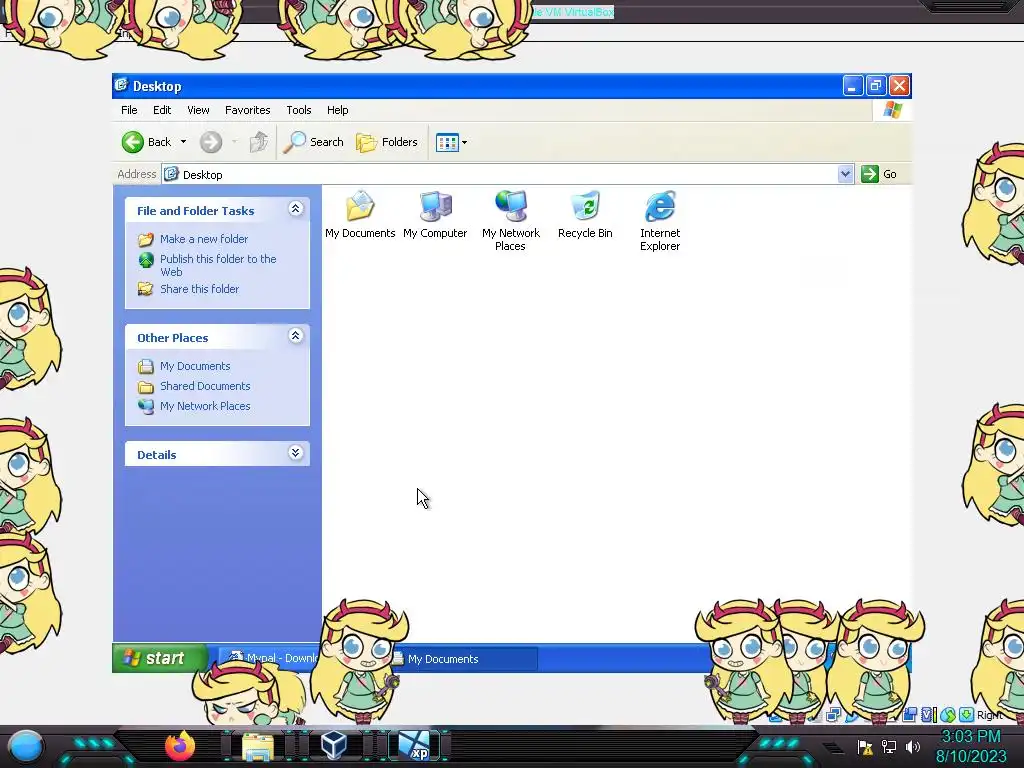Toggle the Folders pane button
The height and width of the screenshot is (768, 1024).
pos(387,142)
